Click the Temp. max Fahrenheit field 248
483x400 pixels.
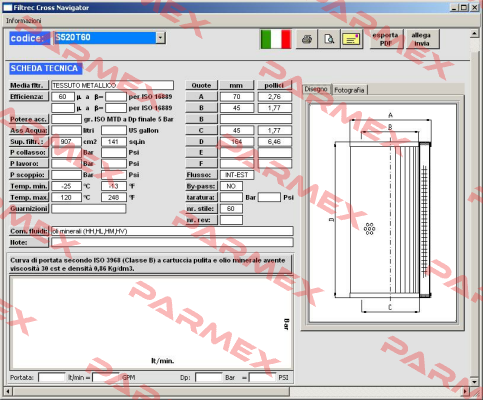(x=114, y=197)
